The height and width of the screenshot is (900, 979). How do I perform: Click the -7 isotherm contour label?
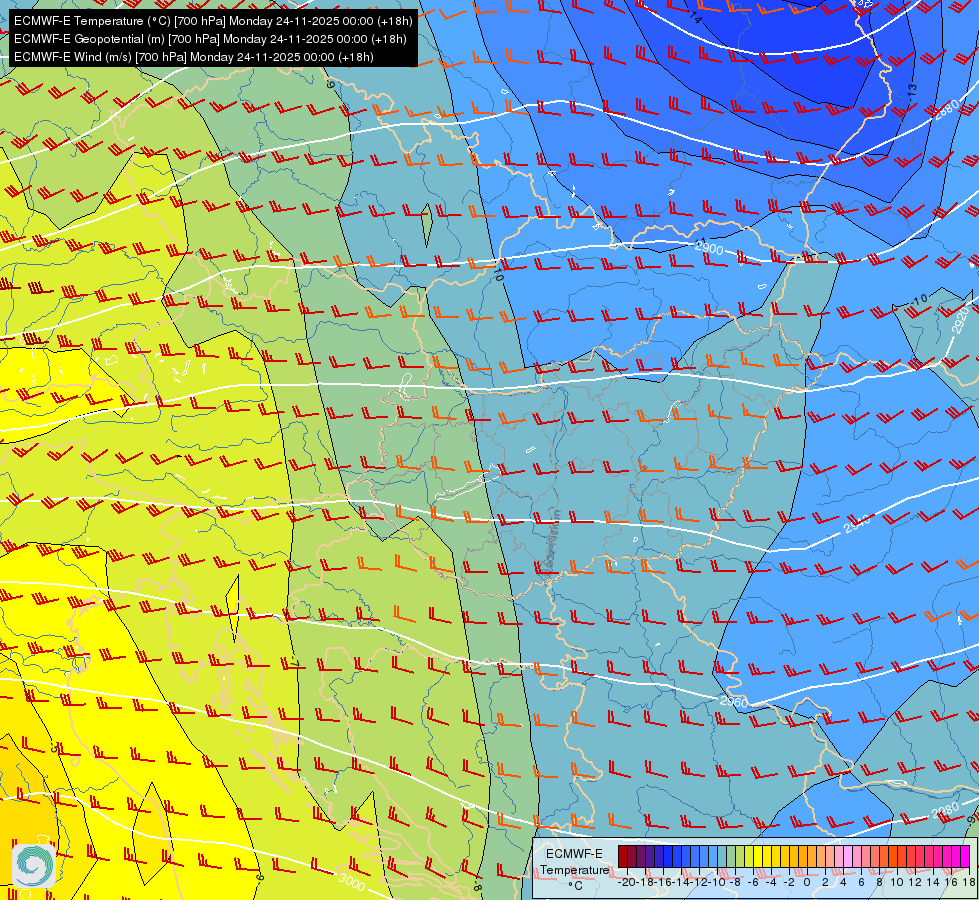click(296, 663)
